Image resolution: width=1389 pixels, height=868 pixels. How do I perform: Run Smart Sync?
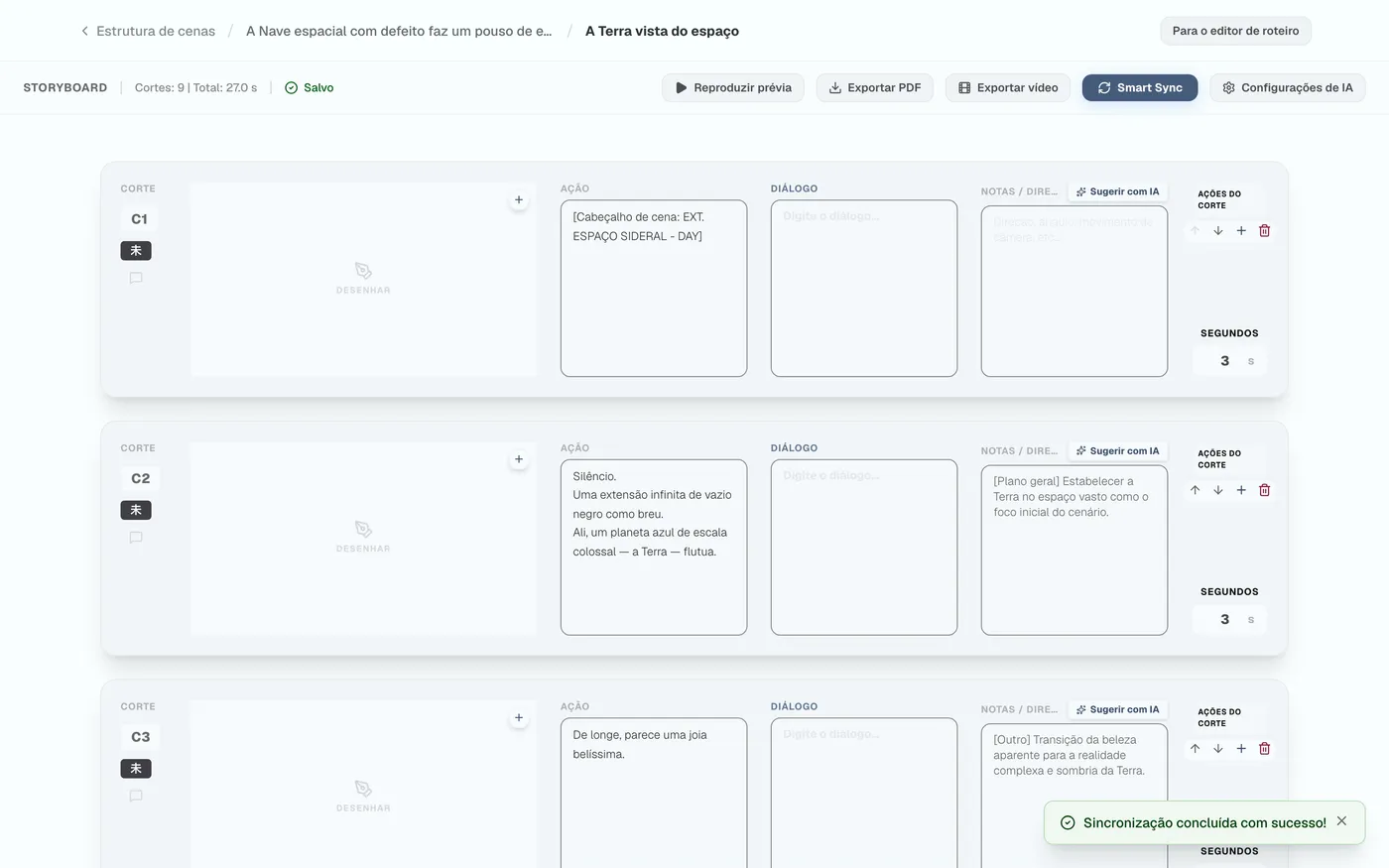click(1140, 87)
